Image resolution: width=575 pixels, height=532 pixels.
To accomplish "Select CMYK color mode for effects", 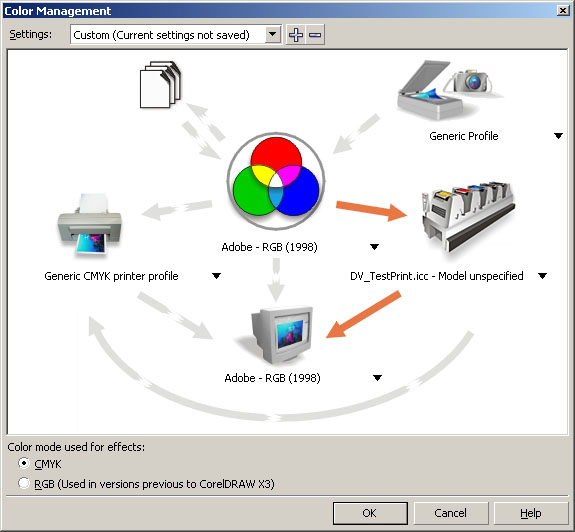I will pos(24,463).
